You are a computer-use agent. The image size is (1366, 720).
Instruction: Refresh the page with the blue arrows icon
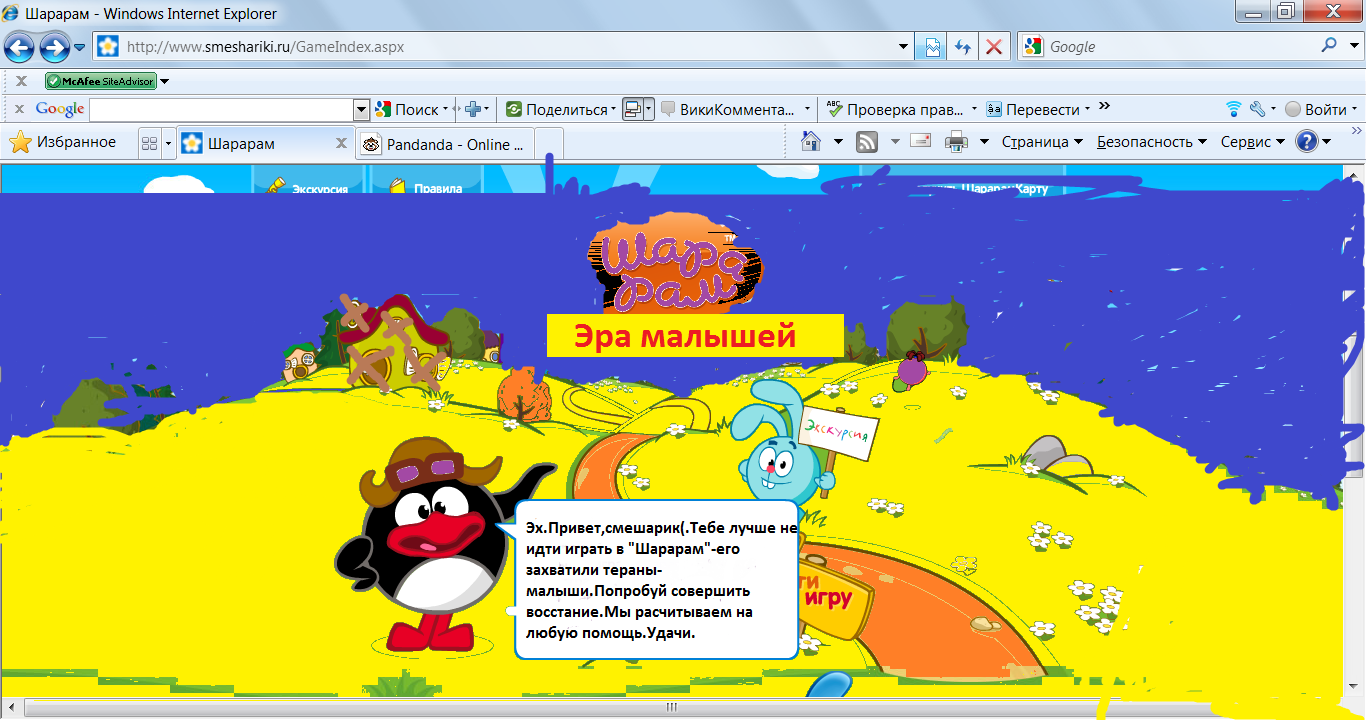(x=962, y=46)
